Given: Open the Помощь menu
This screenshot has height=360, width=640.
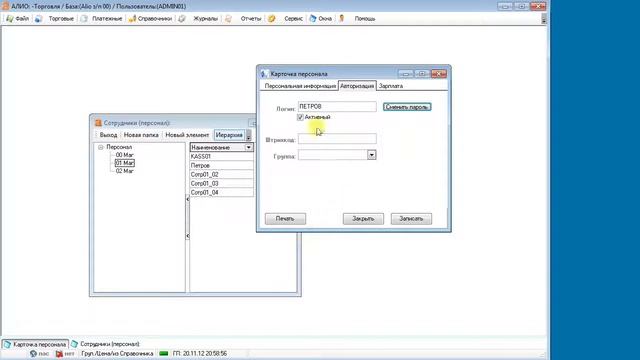Looking at the screenshot, I should pos(364,19).
